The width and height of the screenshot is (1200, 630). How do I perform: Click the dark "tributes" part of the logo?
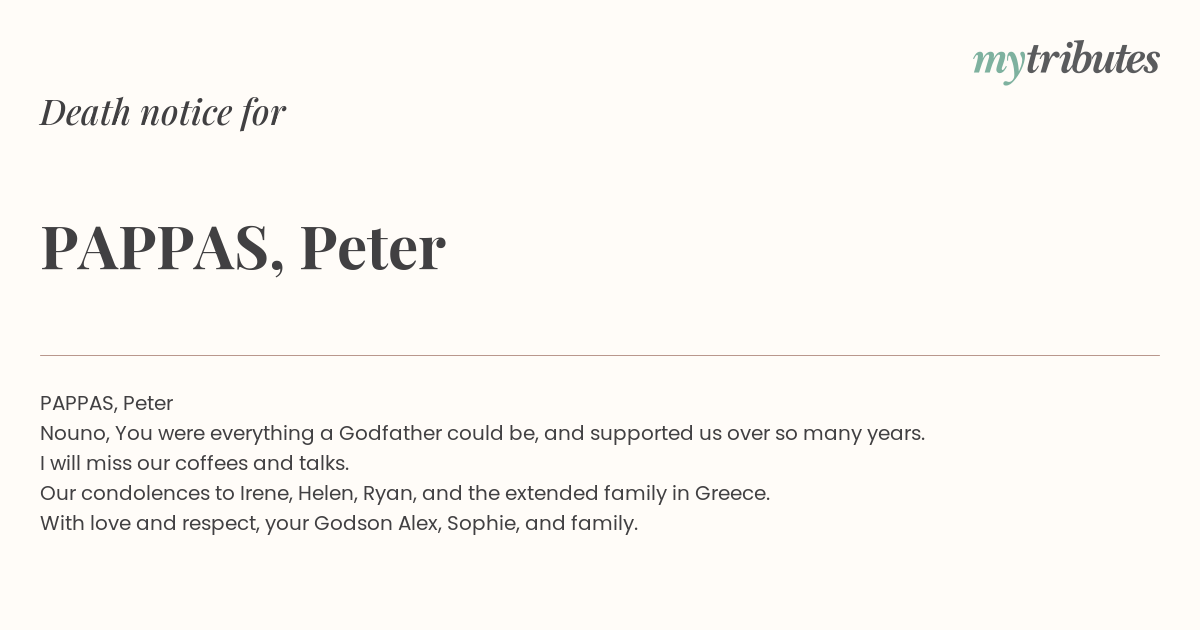coord(1093,59)
